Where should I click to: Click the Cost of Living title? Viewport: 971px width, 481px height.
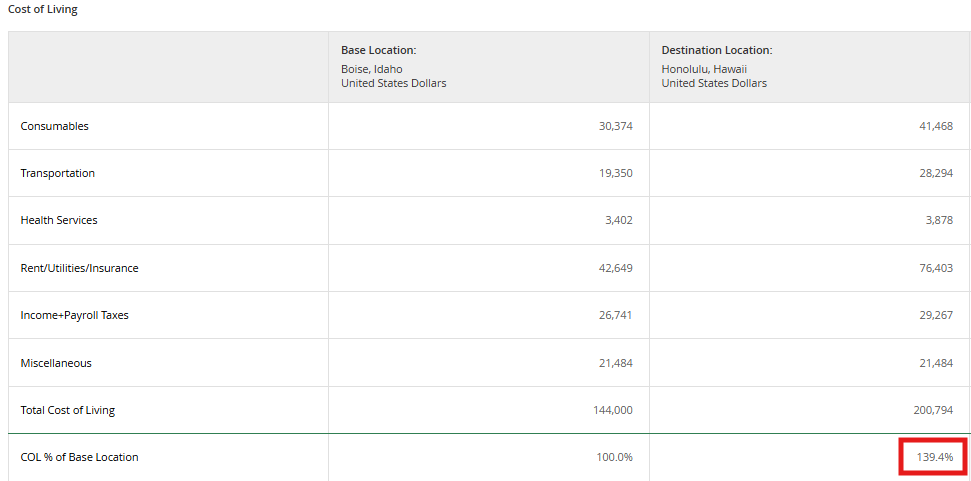43,10
